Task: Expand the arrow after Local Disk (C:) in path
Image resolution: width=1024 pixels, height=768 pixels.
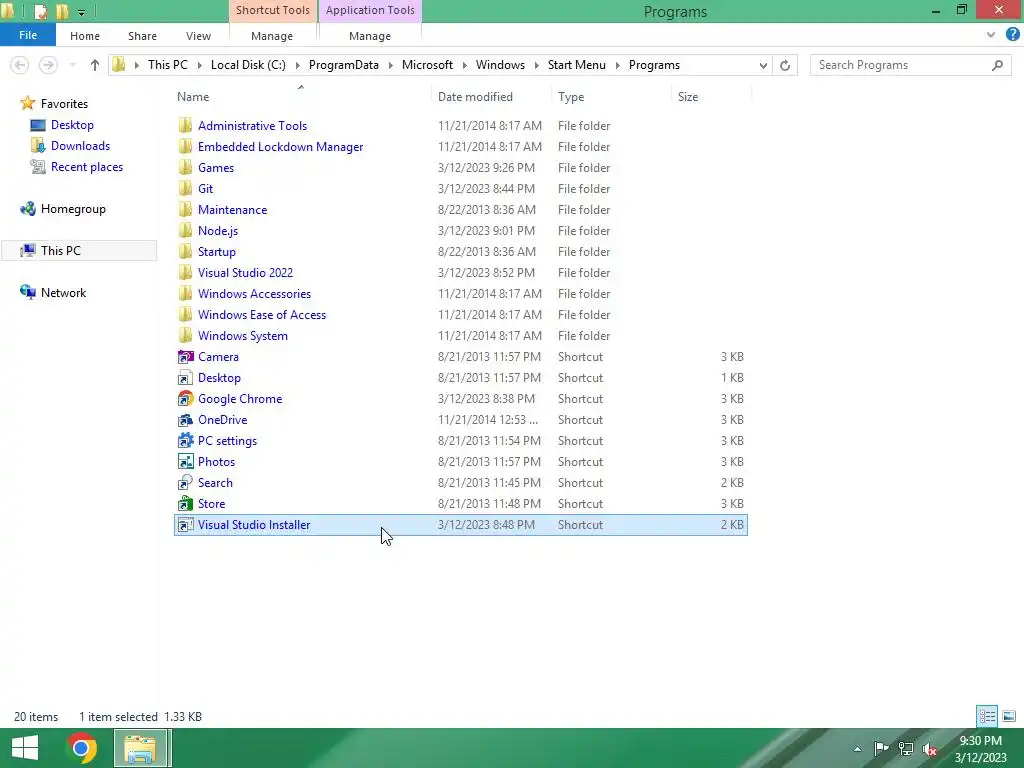Action: click(x=298, y=65)
